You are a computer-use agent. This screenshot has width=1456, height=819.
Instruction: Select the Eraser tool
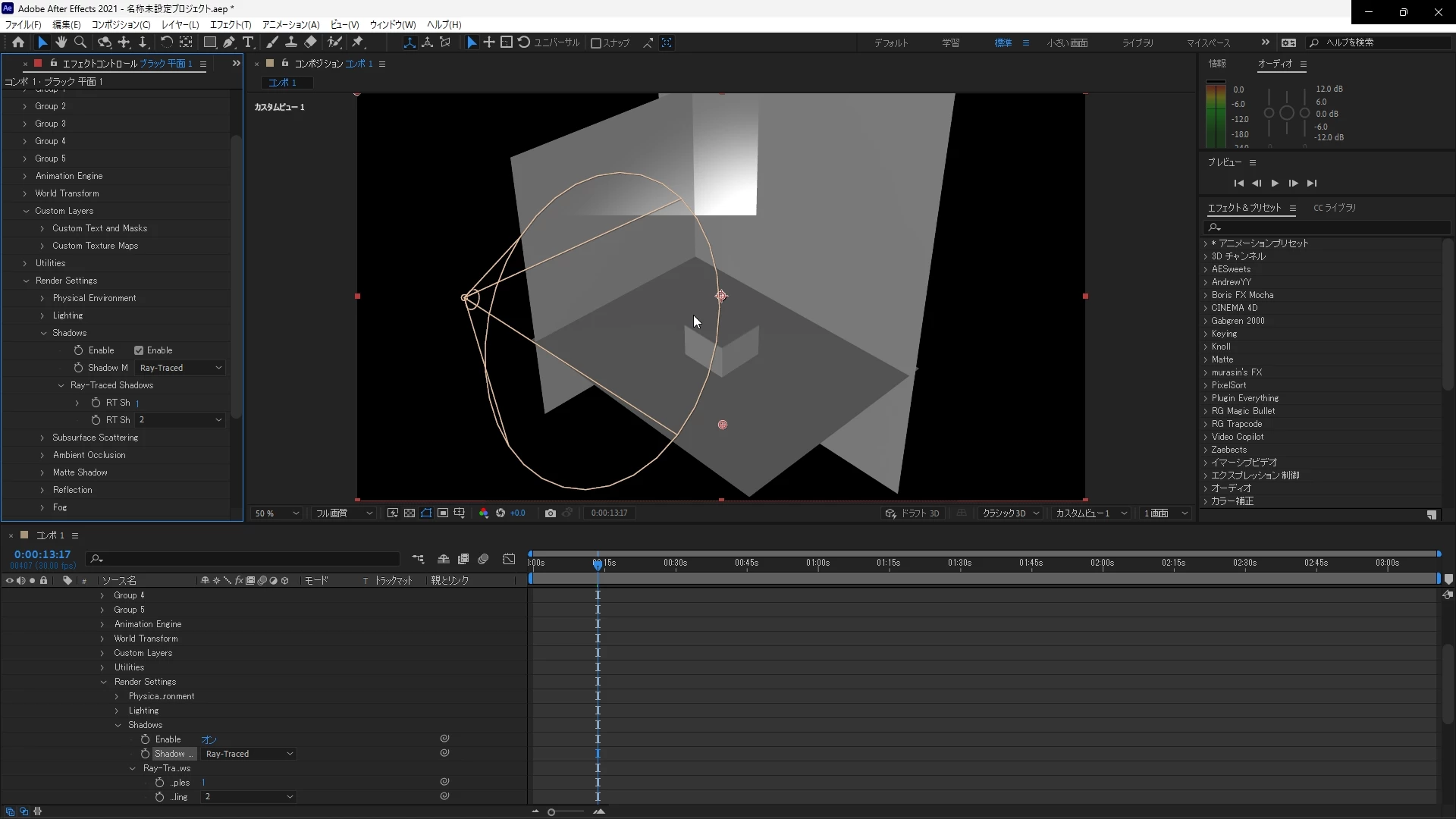pyautogui.click(x=311, y=42)
